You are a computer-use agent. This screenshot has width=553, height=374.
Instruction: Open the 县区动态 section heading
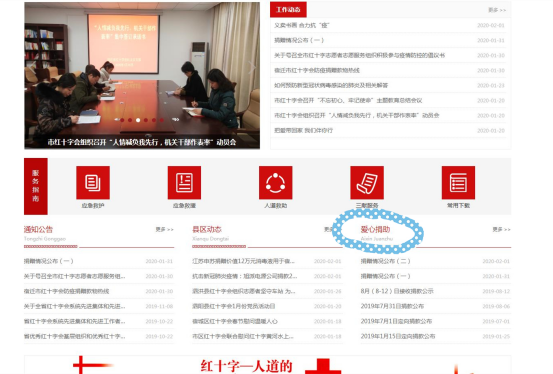pos(207,229)
